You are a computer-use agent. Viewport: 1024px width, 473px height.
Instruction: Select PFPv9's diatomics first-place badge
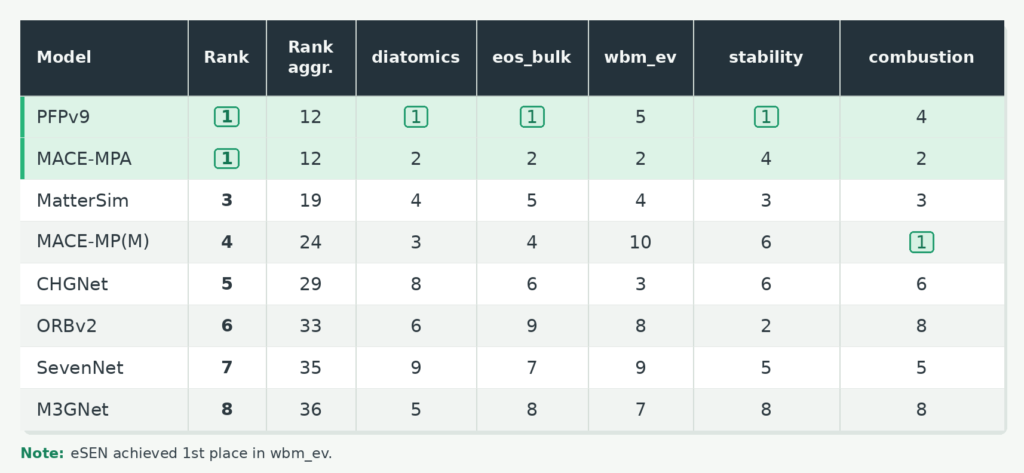tap(416, 117)
